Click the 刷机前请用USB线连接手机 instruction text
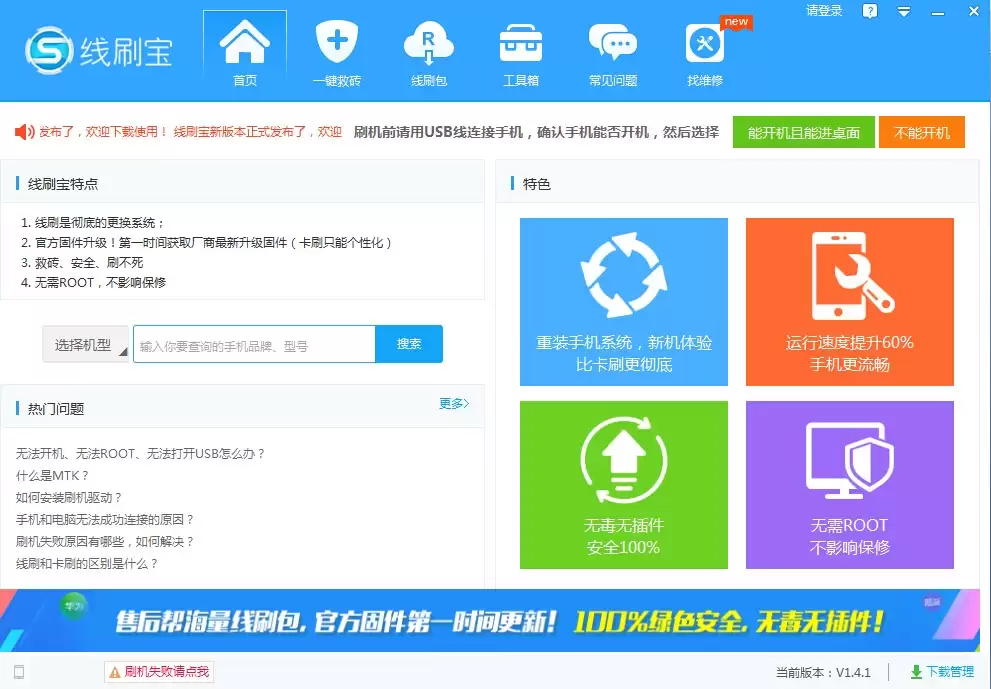The height and width of the screenshot is (689, 991). [x=536, y=132]
